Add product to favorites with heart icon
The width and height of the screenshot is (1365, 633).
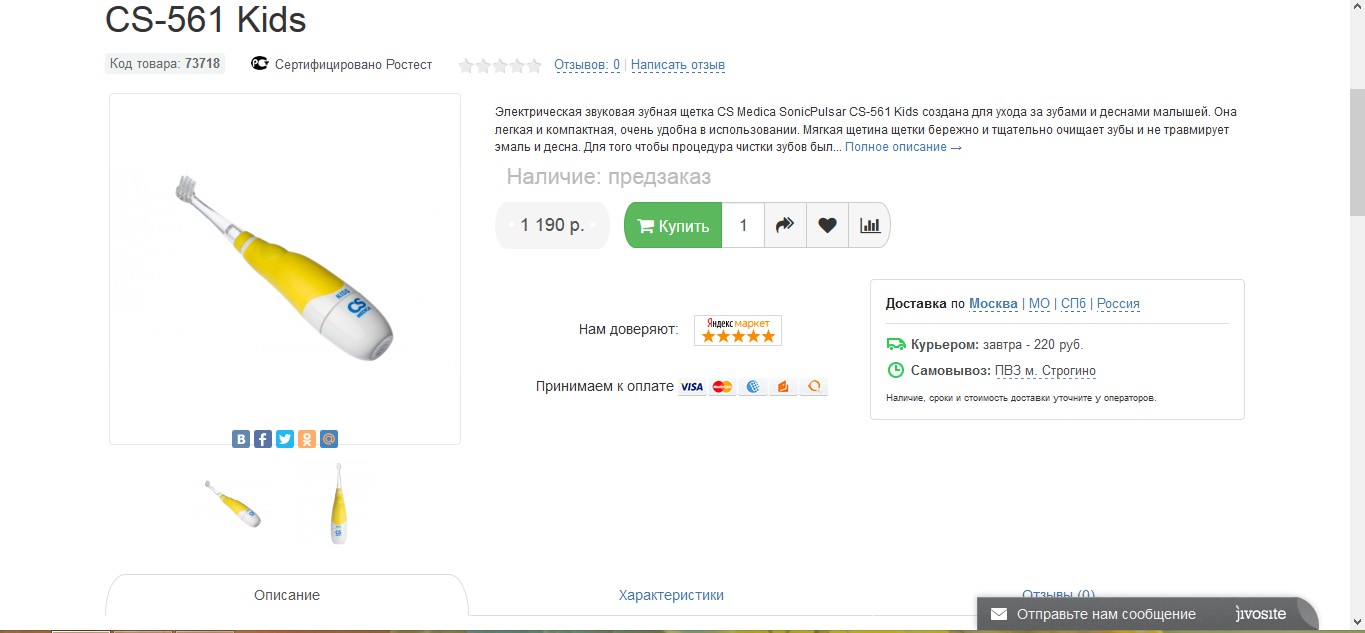pyautogui.click(x=827, y=226)
